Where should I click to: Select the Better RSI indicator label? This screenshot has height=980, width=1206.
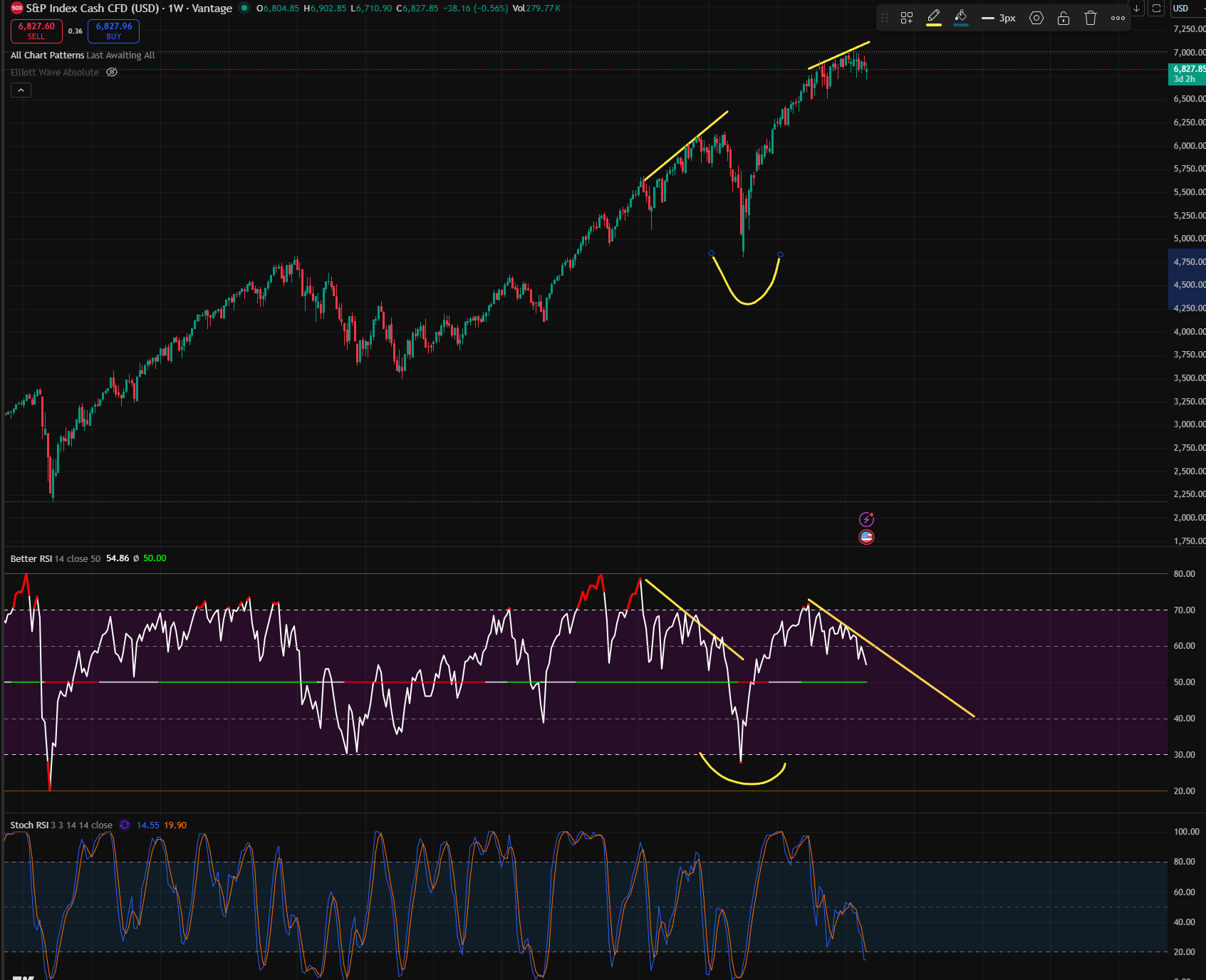coord(31,558)
